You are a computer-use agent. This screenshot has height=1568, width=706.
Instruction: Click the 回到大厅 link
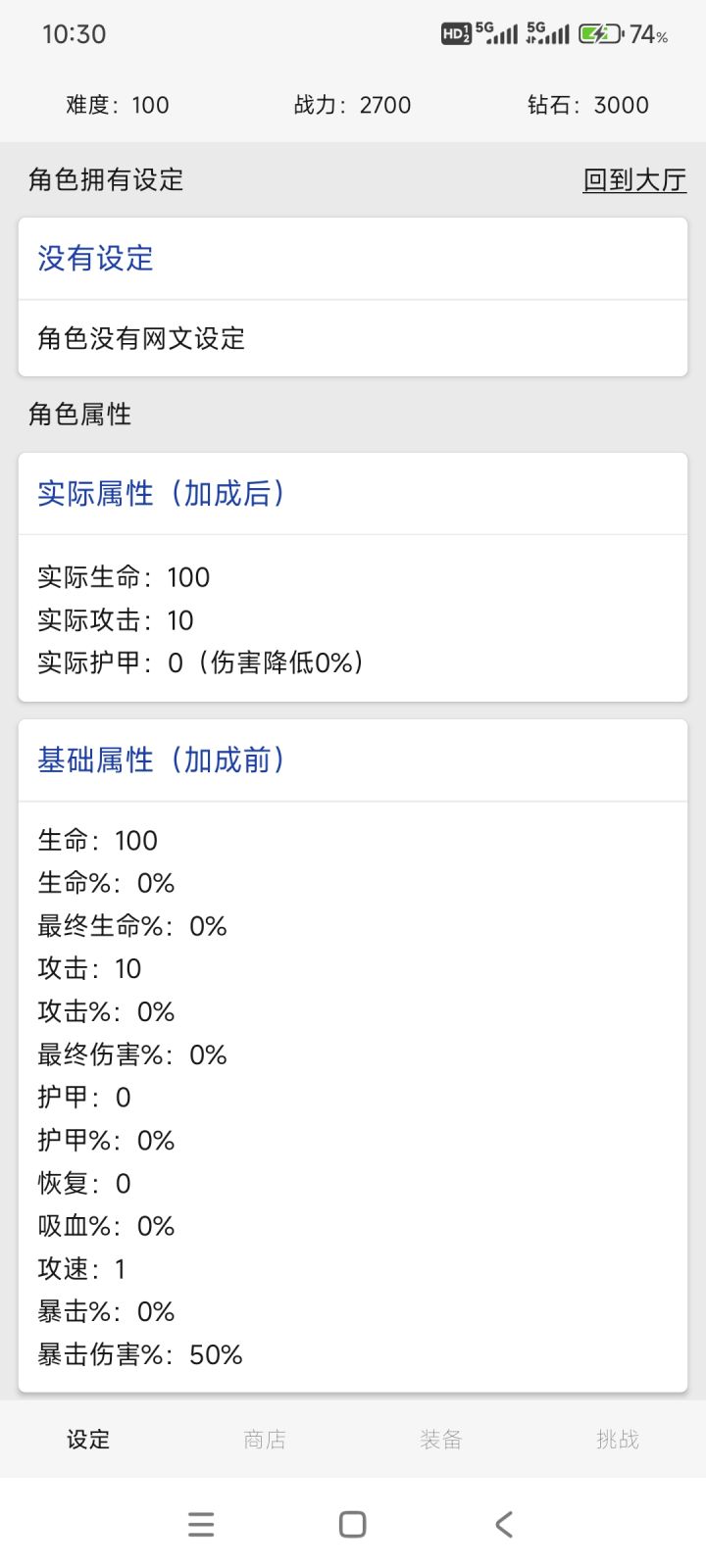click(x=634, y=180)
